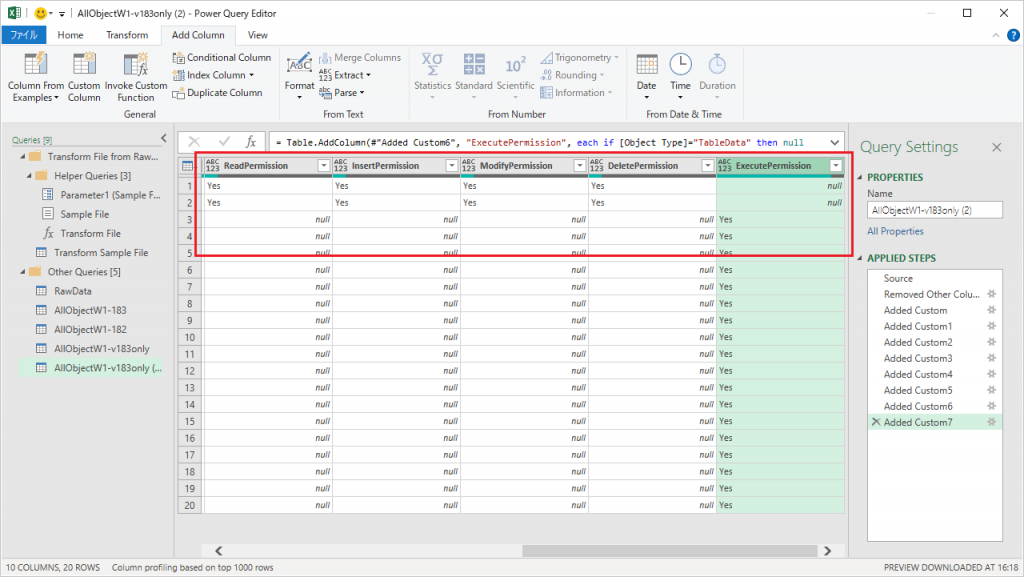
Task: Open the View tab
Action: point(257,35)
